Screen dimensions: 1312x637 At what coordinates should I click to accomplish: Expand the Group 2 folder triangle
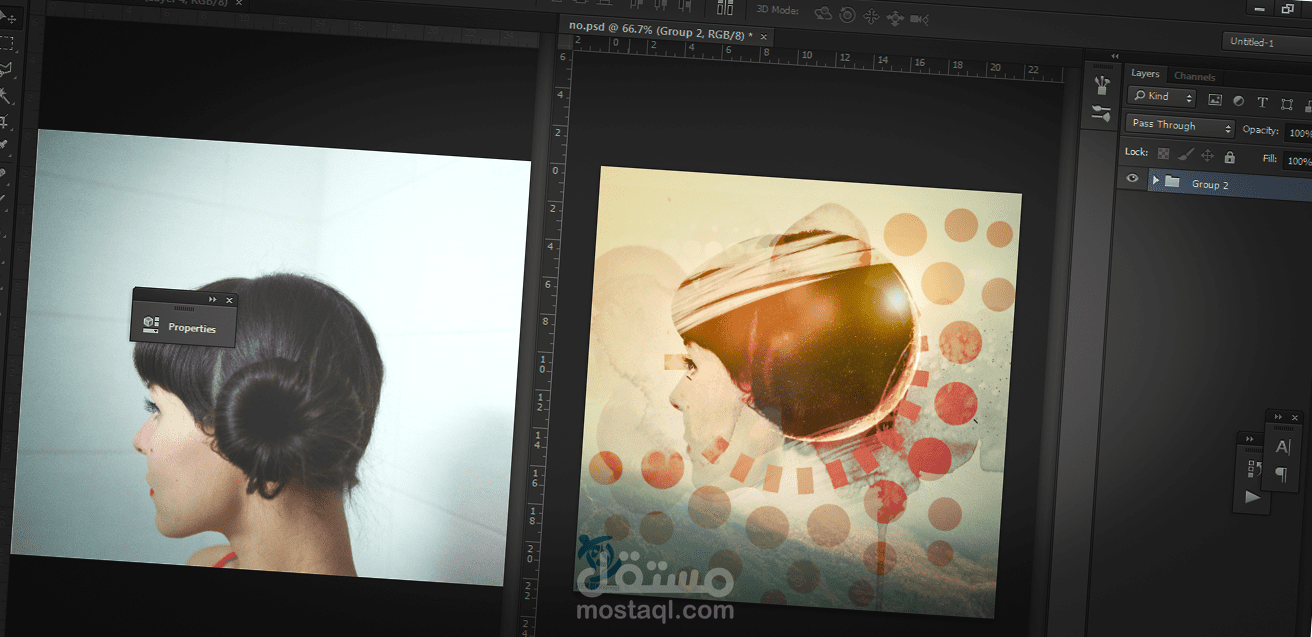coord(1155,181)
